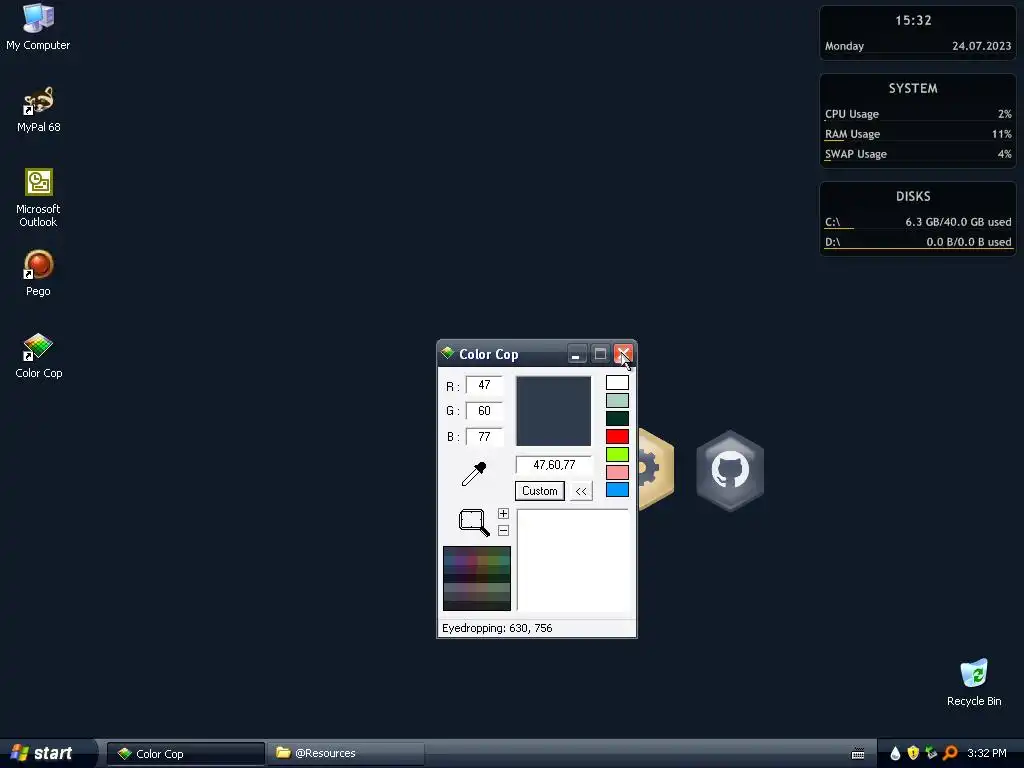Select the white history swatch
Image resolution: width=1024 pixels, height=768 pixels.
(x=617, y=383)
